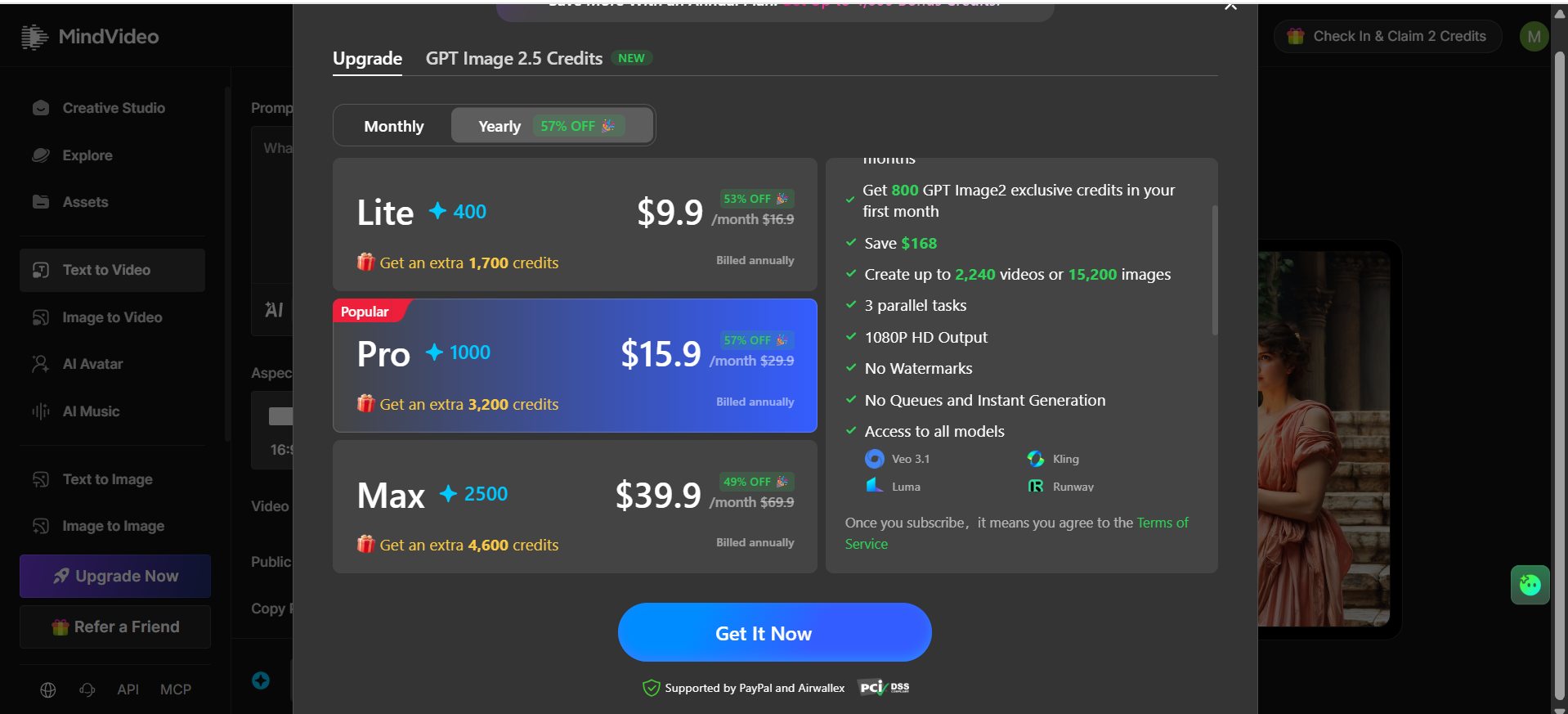Click Check In & Claim 2 Credits

pos(1387,37)
